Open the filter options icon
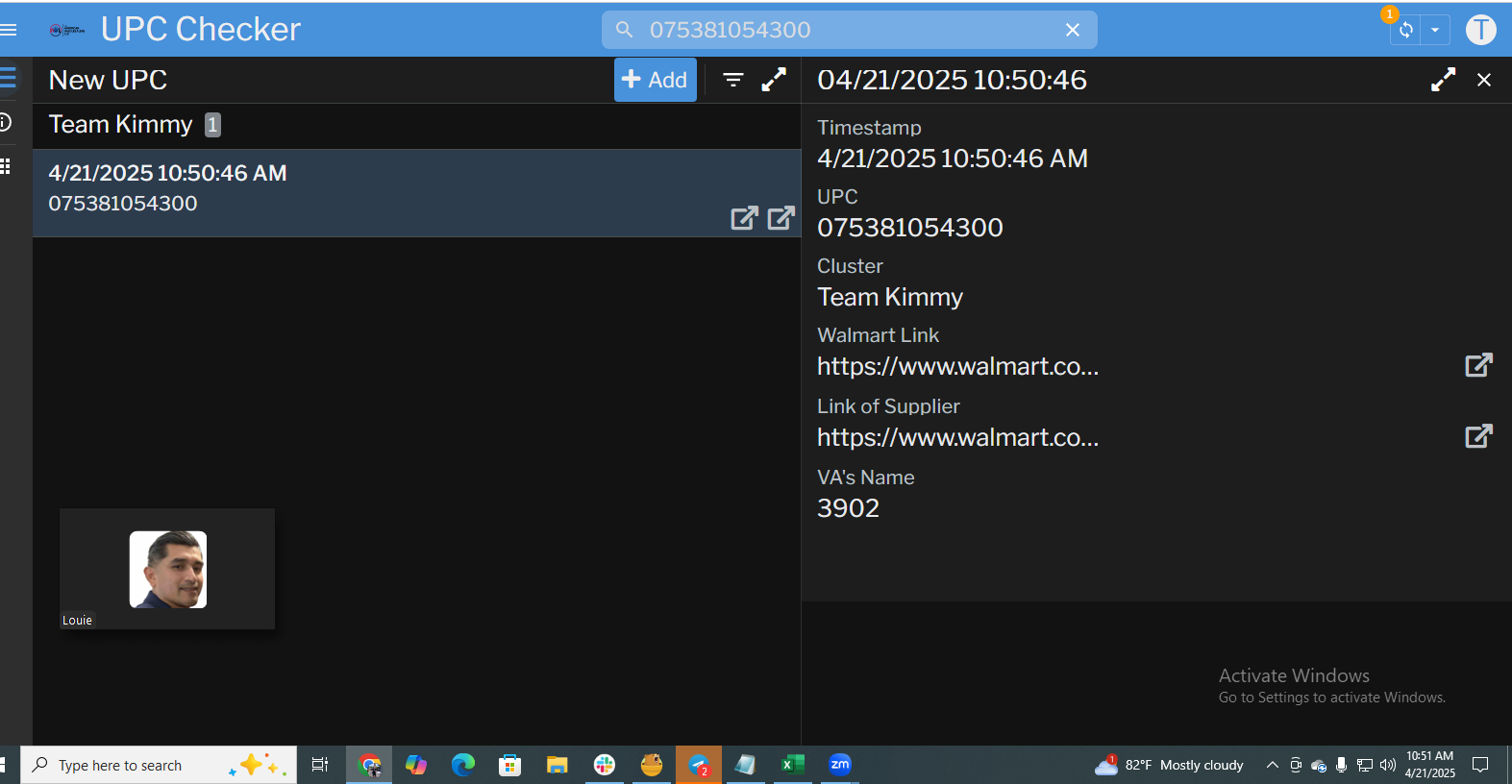Screen dimensions: 1512x784 coord(733,80)
